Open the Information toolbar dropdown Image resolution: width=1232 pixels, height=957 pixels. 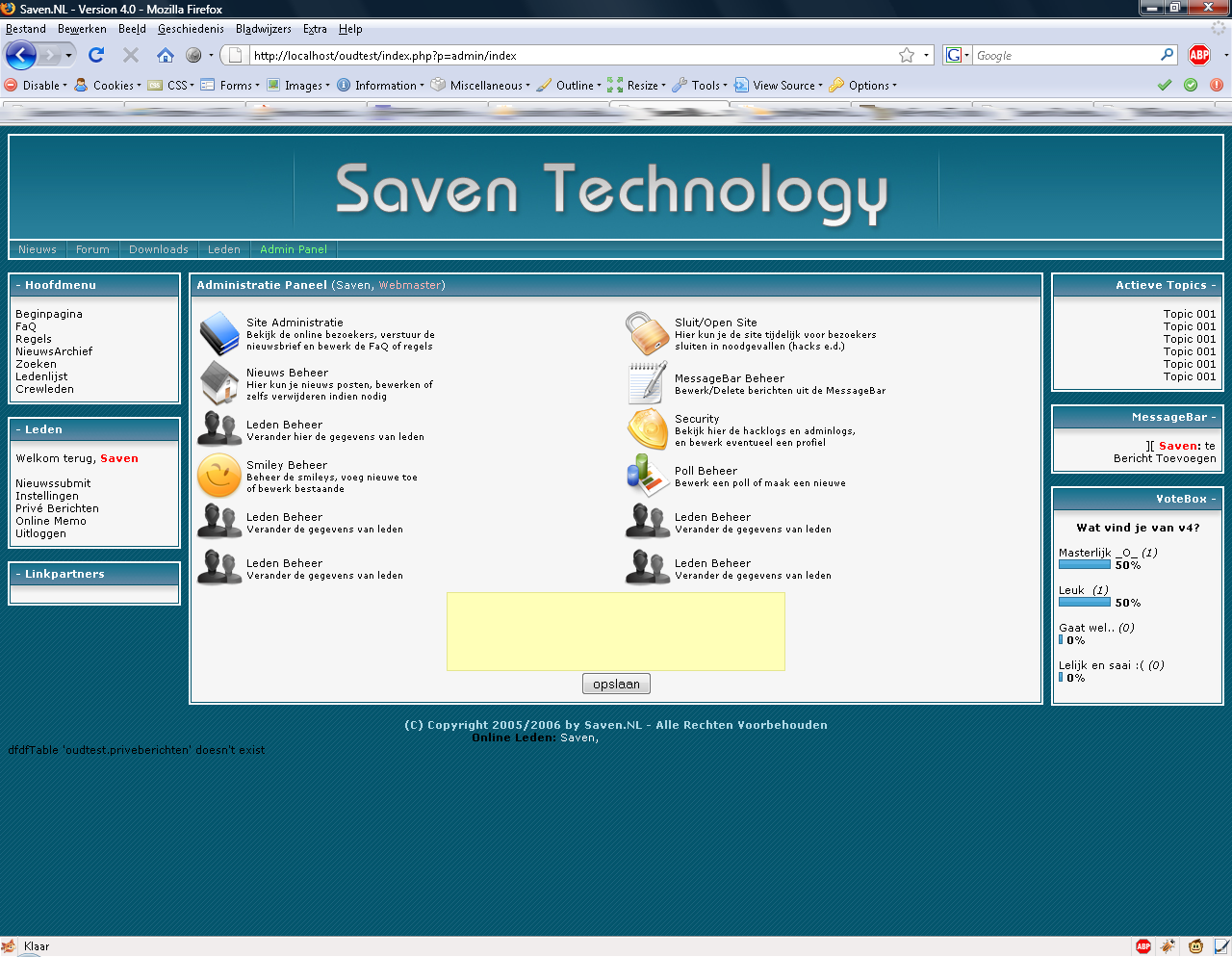380,85
